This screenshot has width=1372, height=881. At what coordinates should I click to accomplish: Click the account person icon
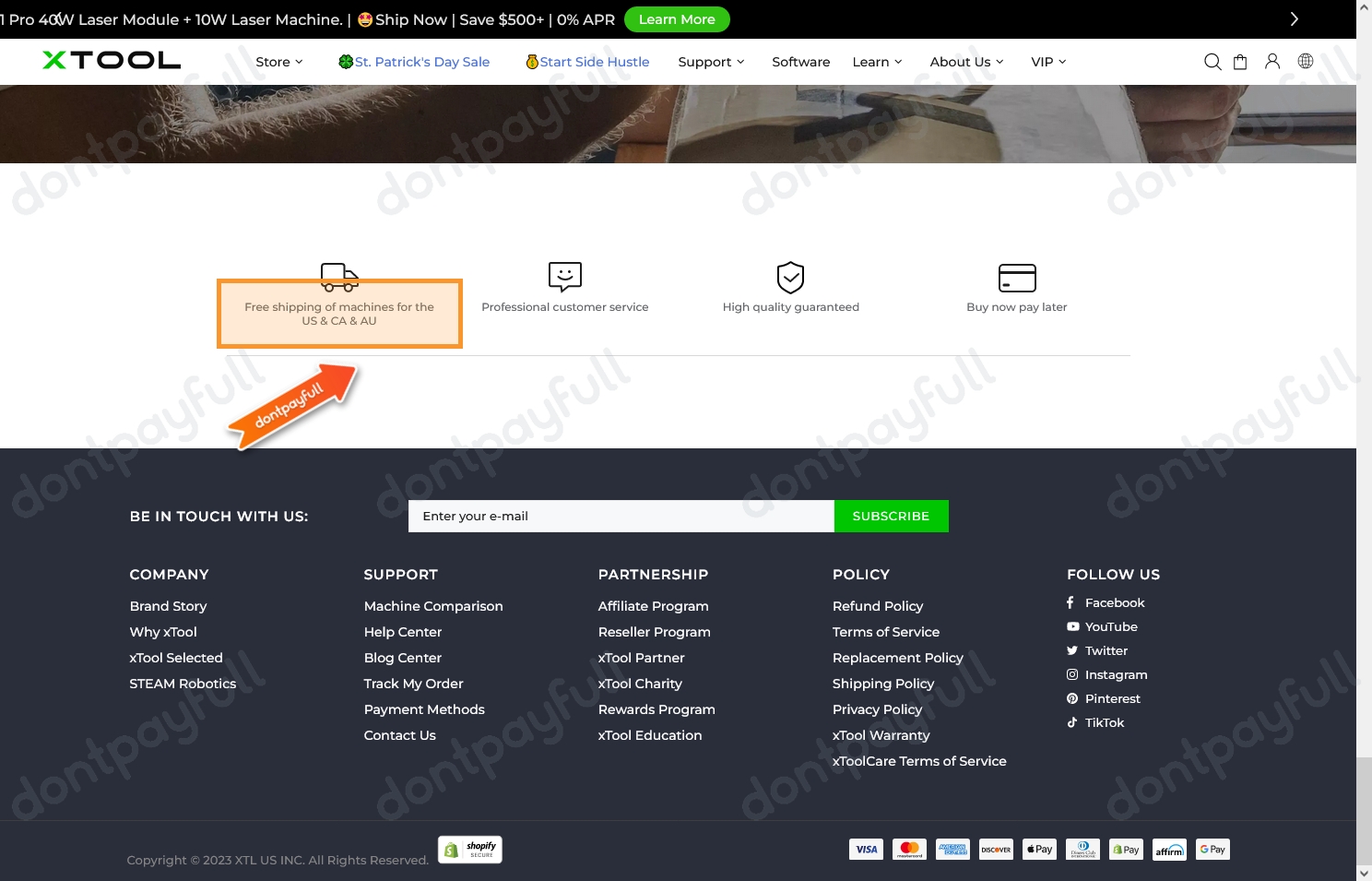tap(1272, 62)
